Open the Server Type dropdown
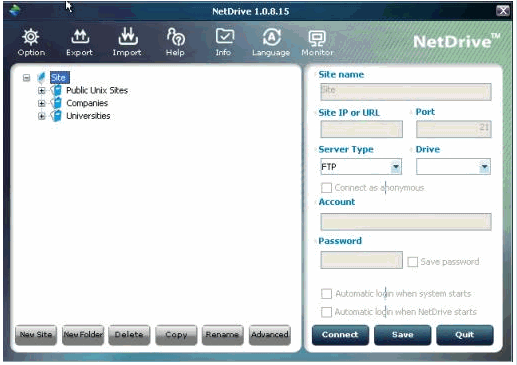 click(395, 166)
